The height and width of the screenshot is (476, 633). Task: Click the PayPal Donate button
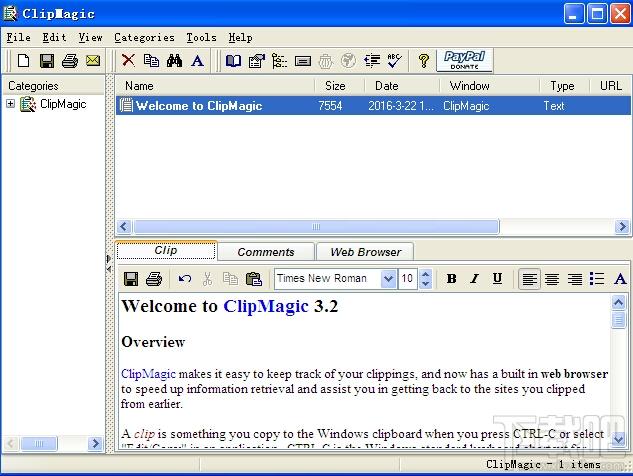coord(465,61)
